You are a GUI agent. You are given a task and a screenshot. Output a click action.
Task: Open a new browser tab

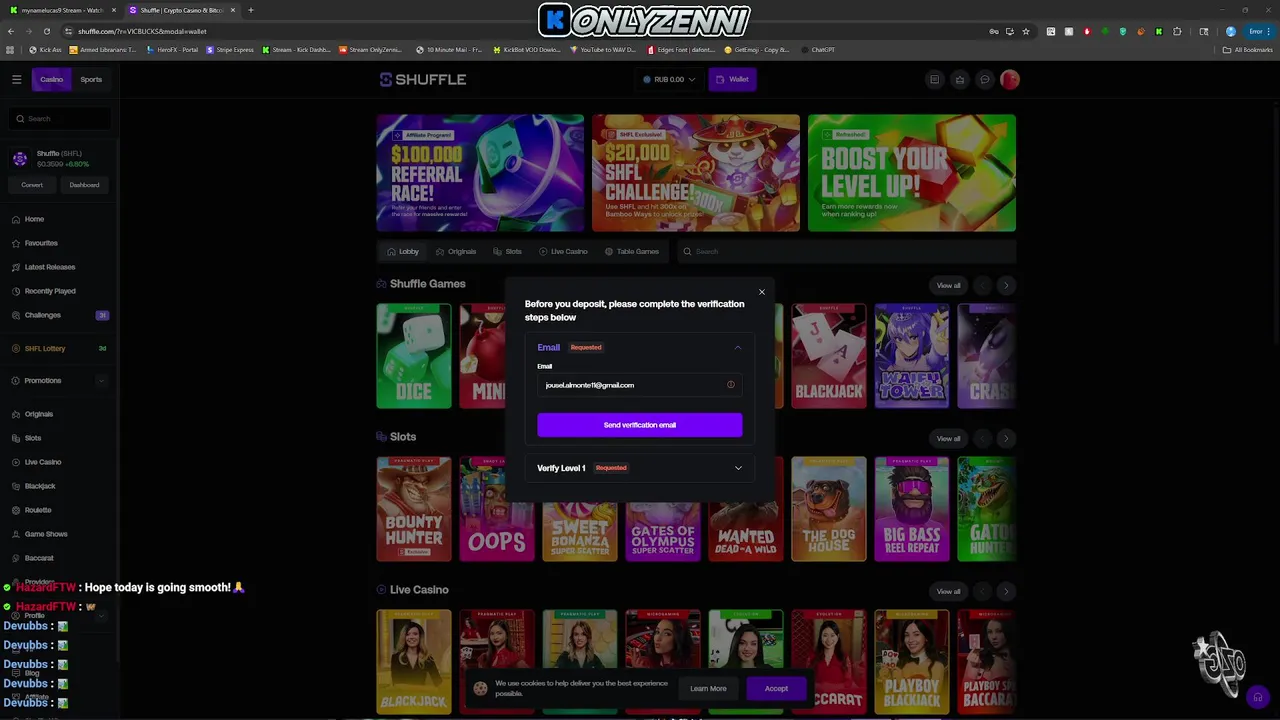pyautogui.click(x=250, y=10)
